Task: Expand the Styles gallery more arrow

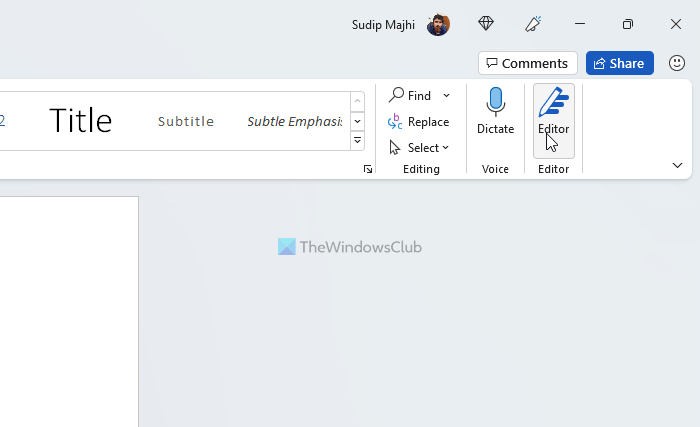Action: point(357,141)
